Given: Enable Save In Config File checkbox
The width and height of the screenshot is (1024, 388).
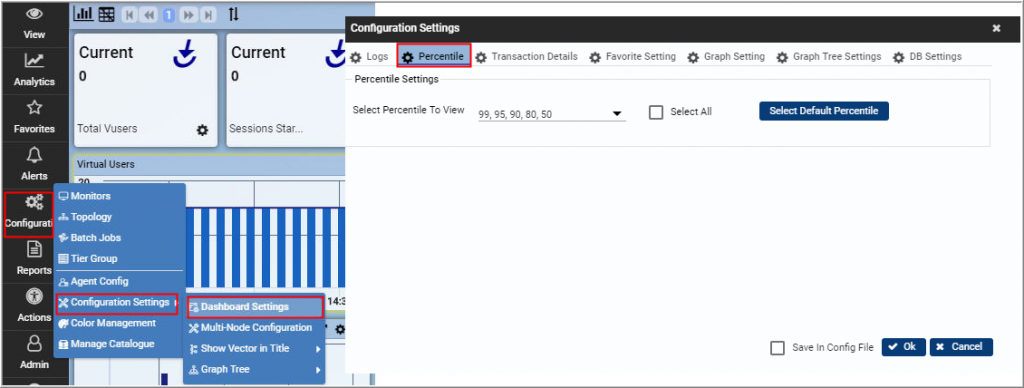Looking at the screenshot, I should [x=777, y=348].
